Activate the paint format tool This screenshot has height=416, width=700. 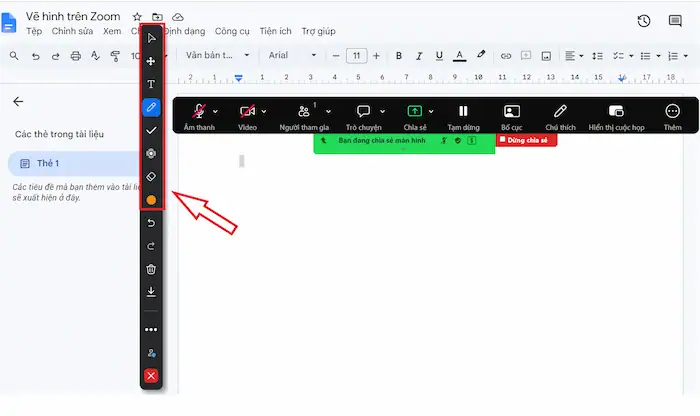(x=115, y=56)
